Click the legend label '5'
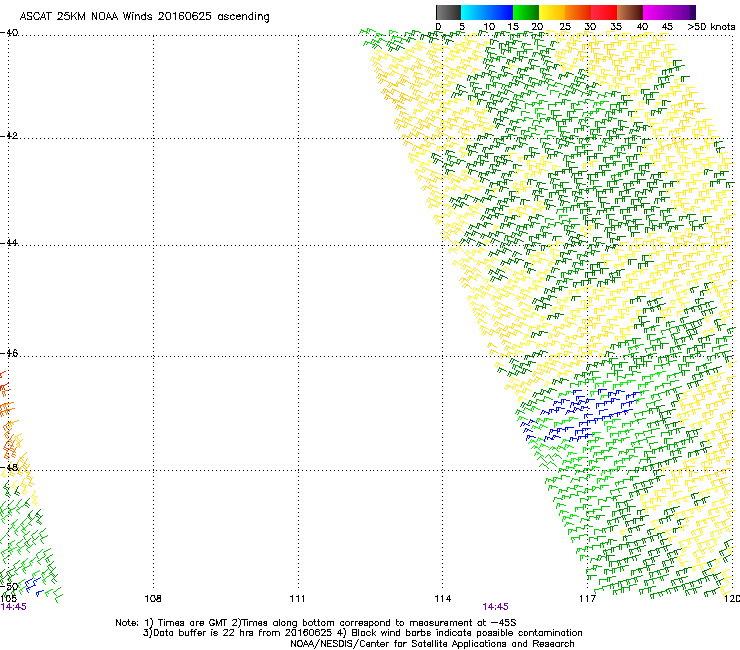Image resolution: width=740 pixels, height=650 pixels. coord(462,27)
